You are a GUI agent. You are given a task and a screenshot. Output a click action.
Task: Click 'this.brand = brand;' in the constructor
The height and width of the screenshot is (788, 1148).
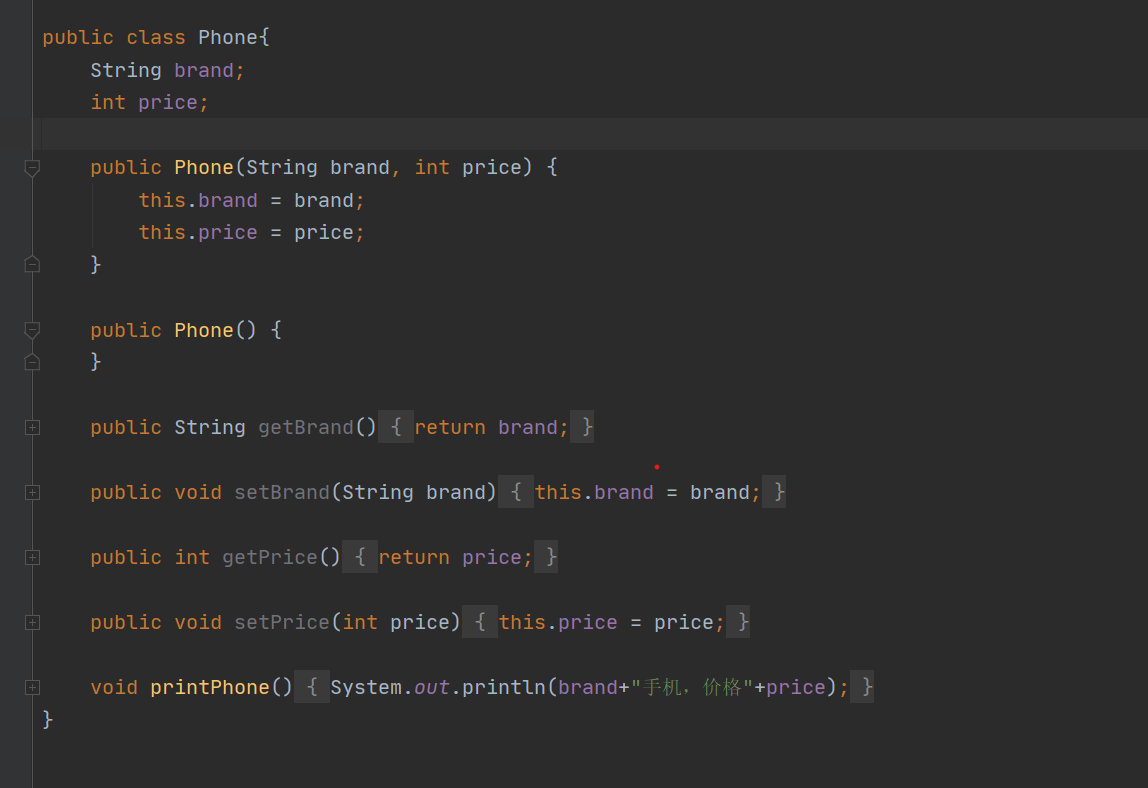(x=251, y=200)
